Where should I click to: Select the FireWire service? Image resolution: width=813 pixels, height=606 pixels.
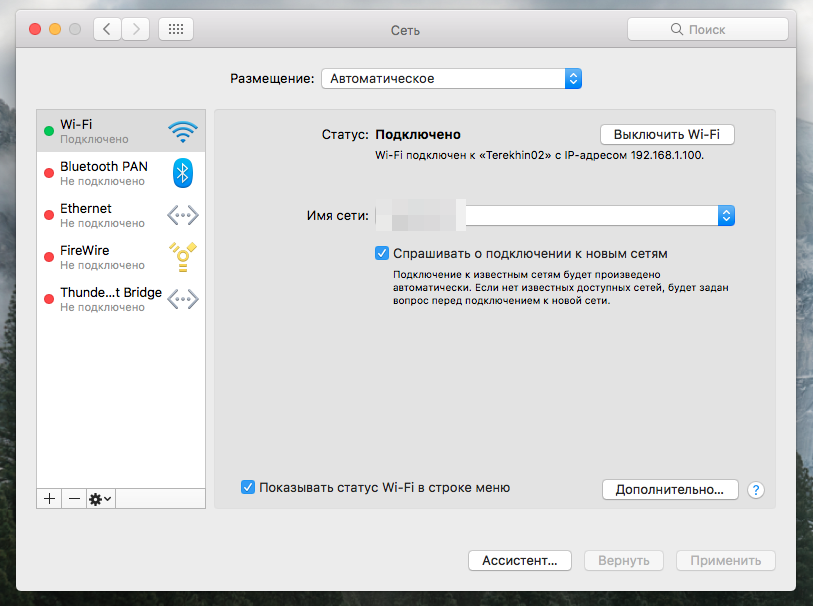click(121, 257)
